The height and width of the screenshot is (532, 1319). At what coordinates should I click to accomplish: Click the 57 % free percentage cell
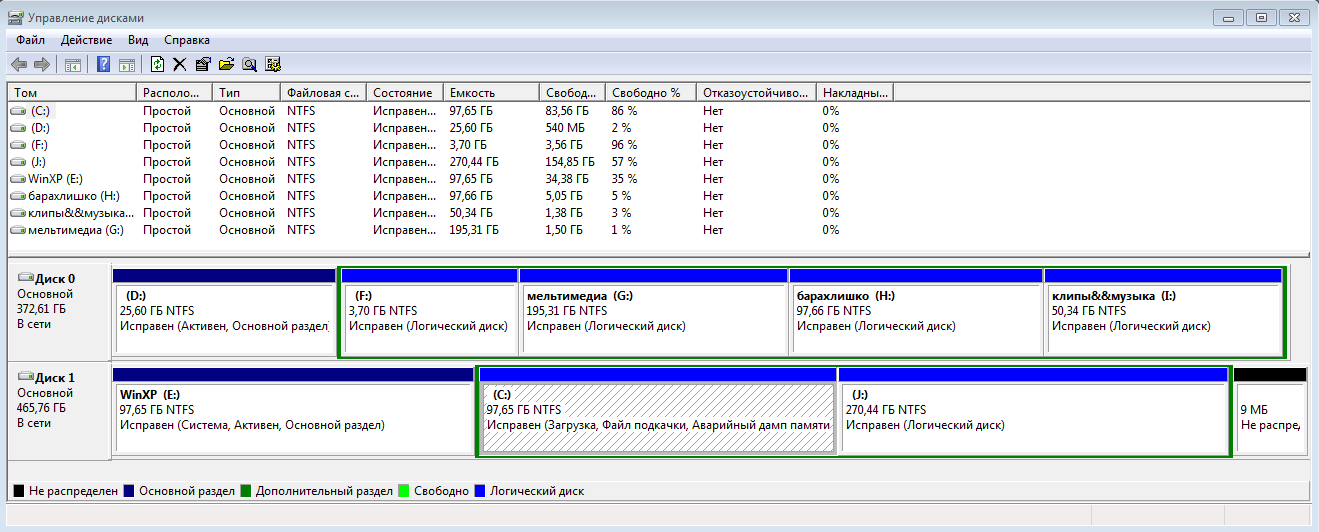[625, 162]
